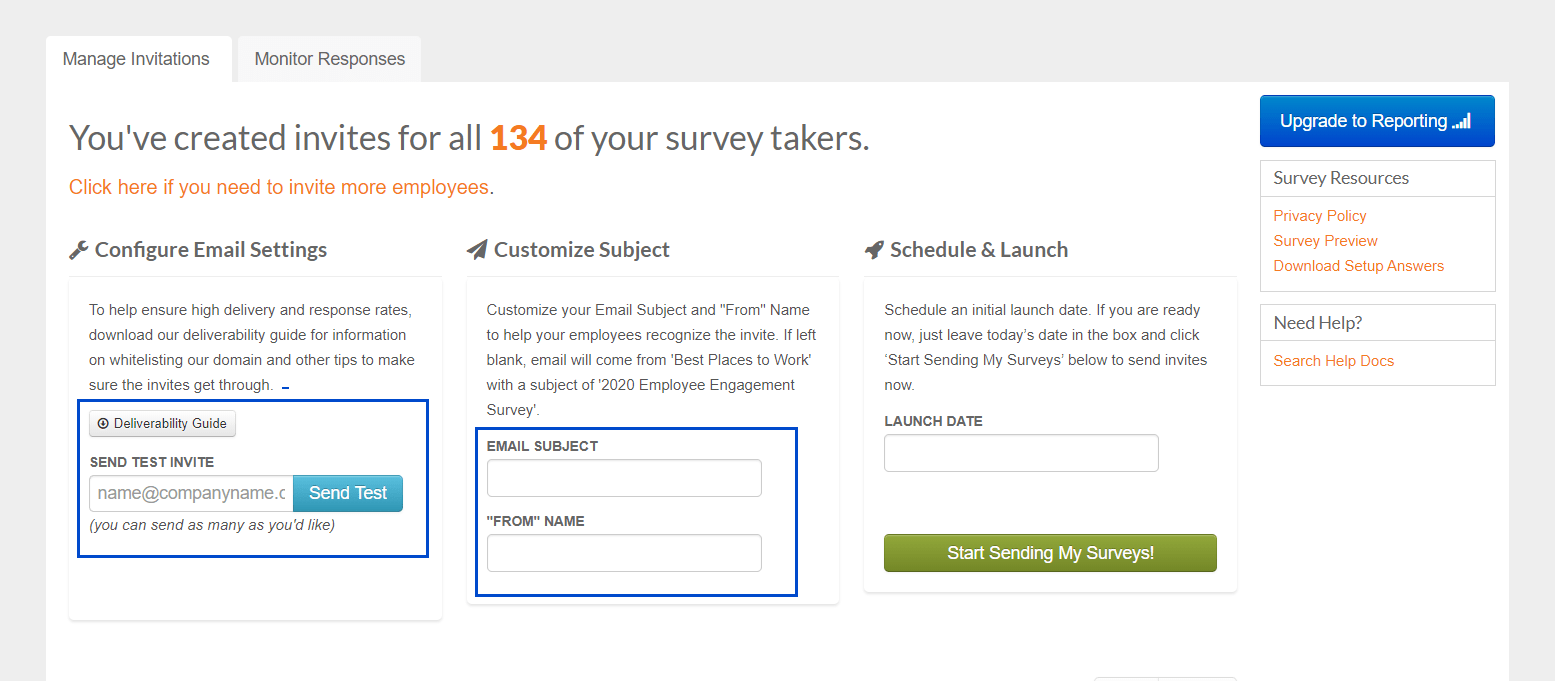Select the Manage Invitations tab

click(x=136, y=59)
